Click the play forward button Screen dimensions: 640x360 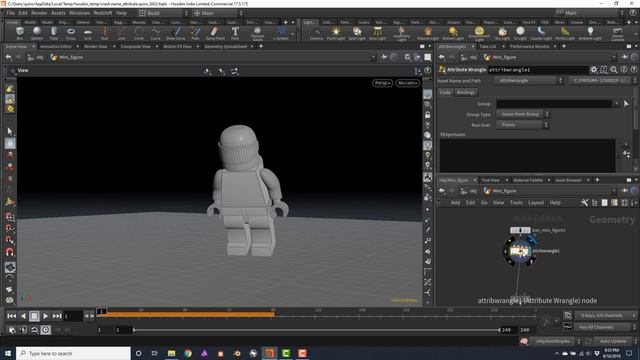click(x=45, y=316)
